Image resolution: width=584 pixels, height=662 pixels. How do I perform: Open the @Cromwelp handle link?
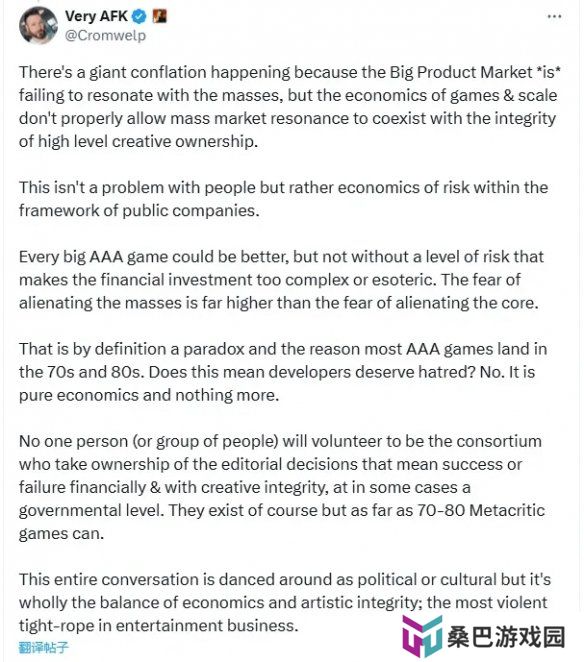[x=105, y=35]
